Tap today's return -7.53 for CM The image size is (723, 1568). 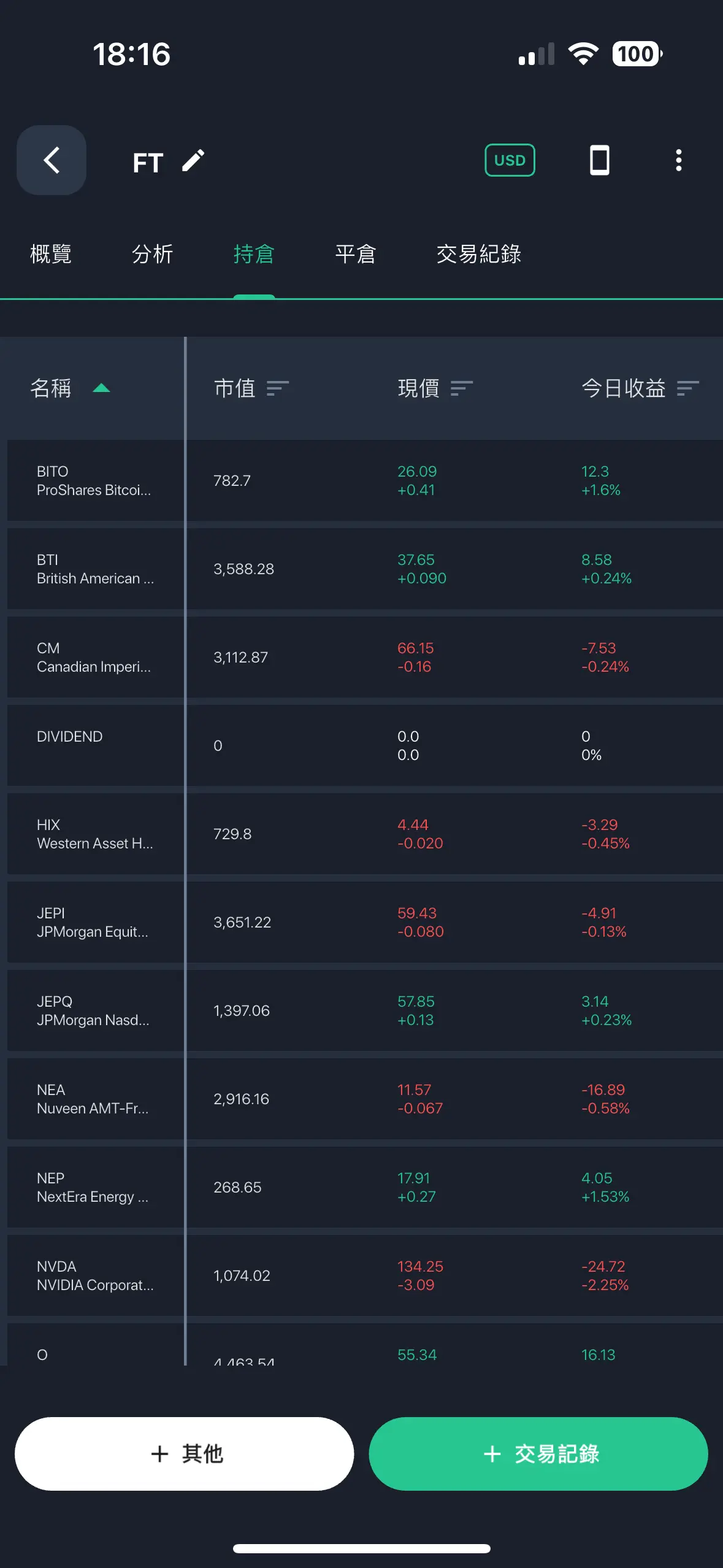[599, 648]
